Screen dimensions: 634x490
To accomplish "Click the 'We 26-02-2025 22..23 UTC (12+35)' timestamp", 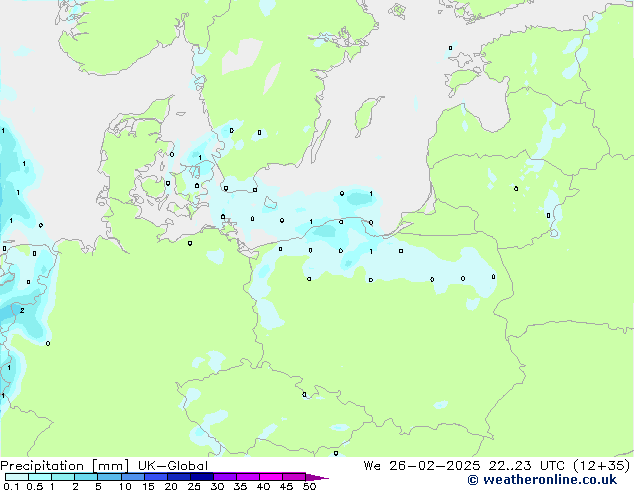I will tap(497, 466).
